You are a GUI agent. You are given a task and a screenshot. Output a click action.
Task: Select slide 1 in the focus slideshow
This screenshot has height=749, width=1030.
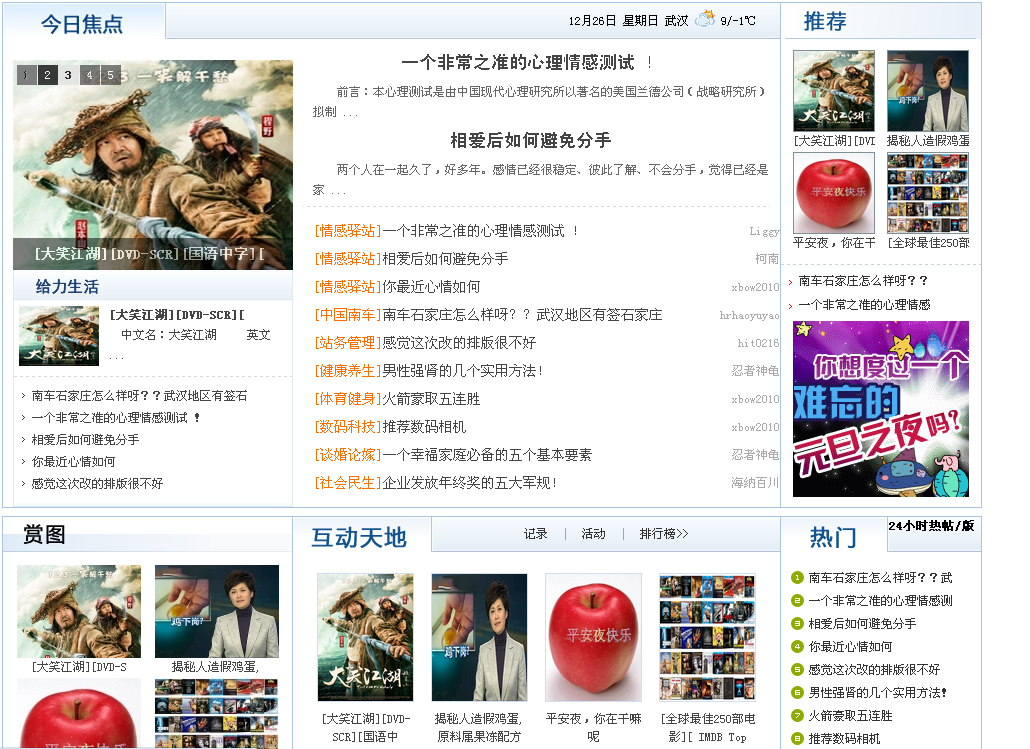click(26, 75)
